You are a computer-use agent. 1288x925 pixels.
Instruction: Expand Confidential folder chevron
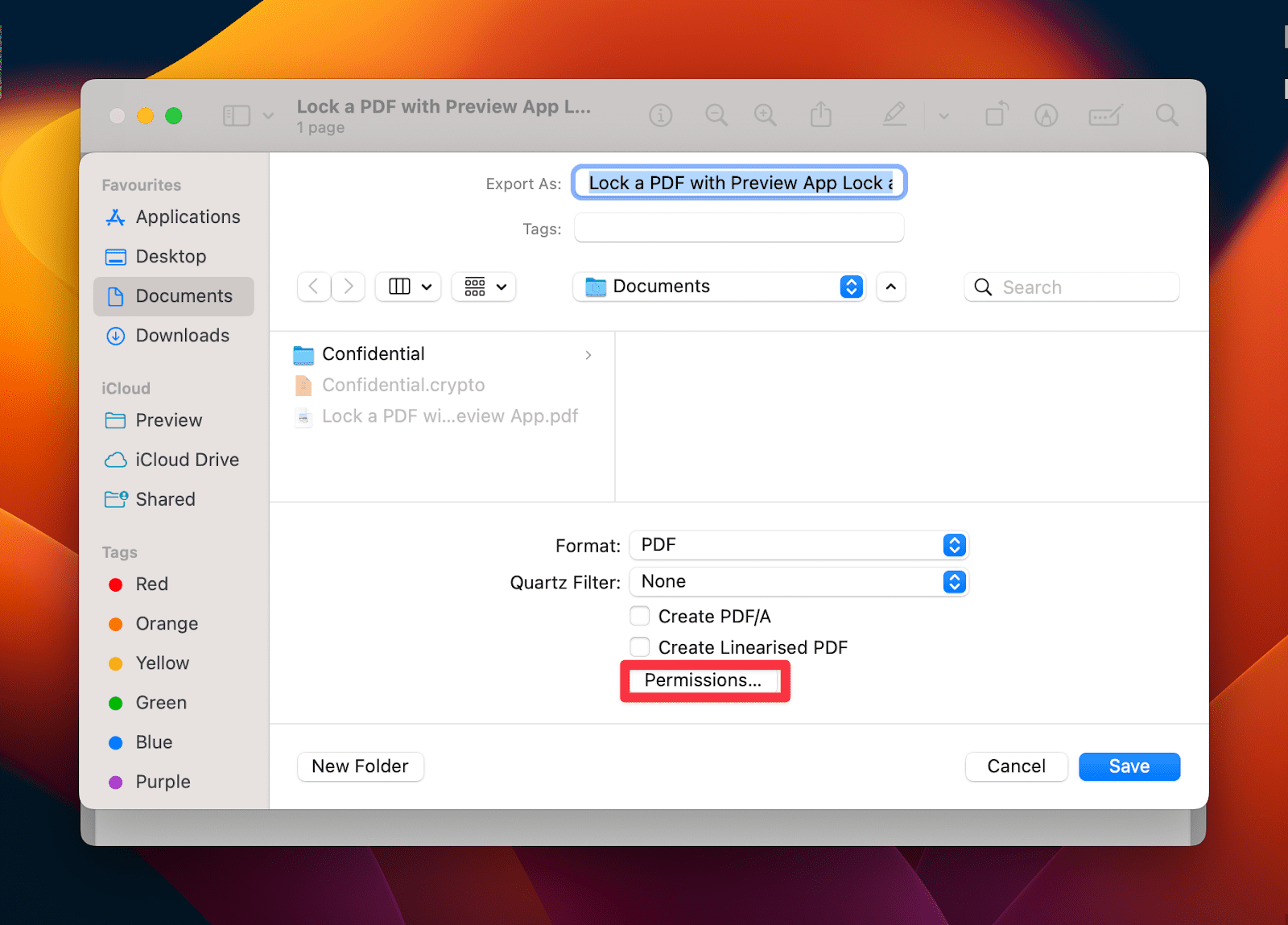588,355
